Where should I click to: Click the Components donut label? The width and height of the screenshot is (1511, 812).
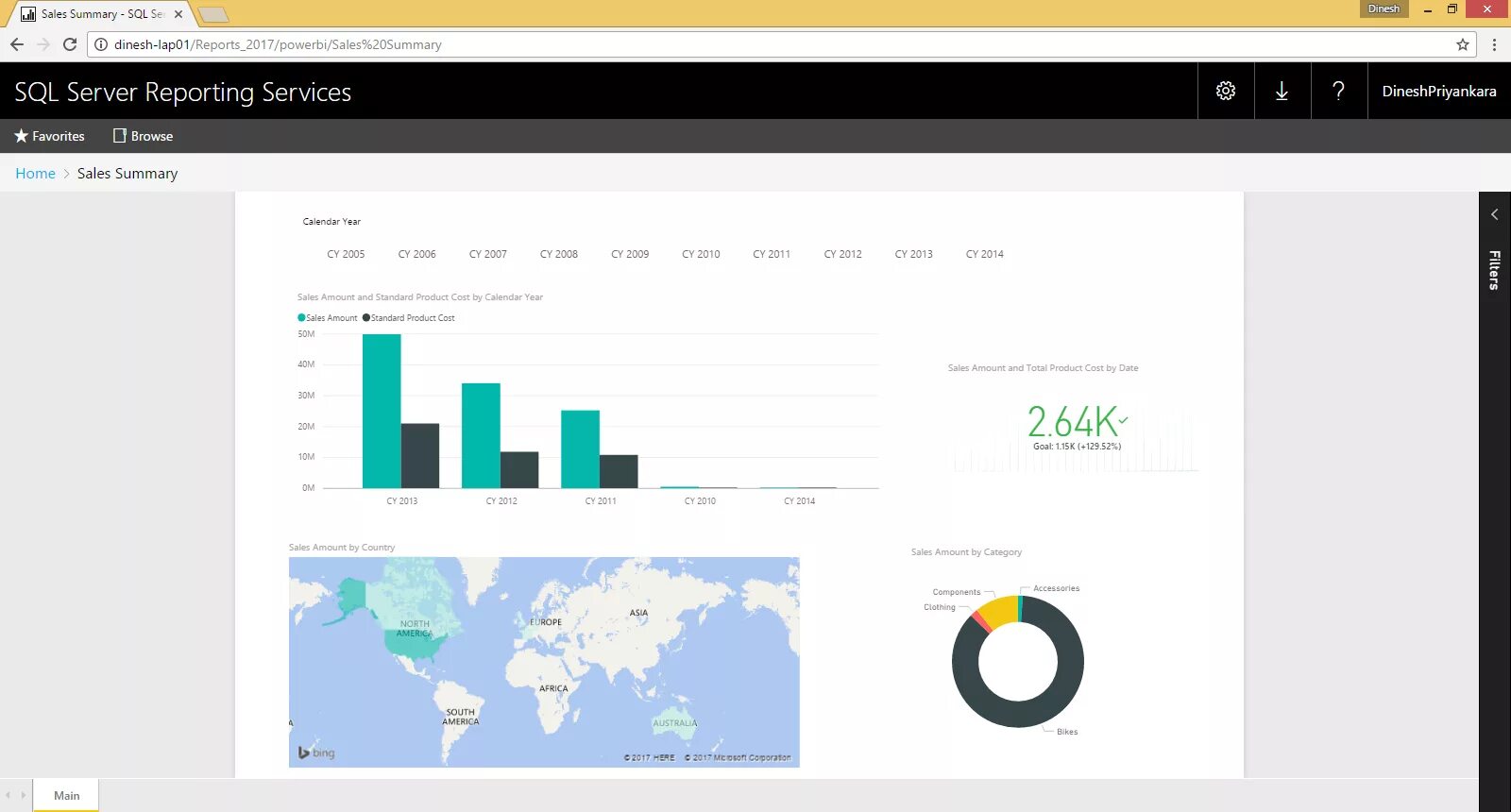(x=957, y=593)
